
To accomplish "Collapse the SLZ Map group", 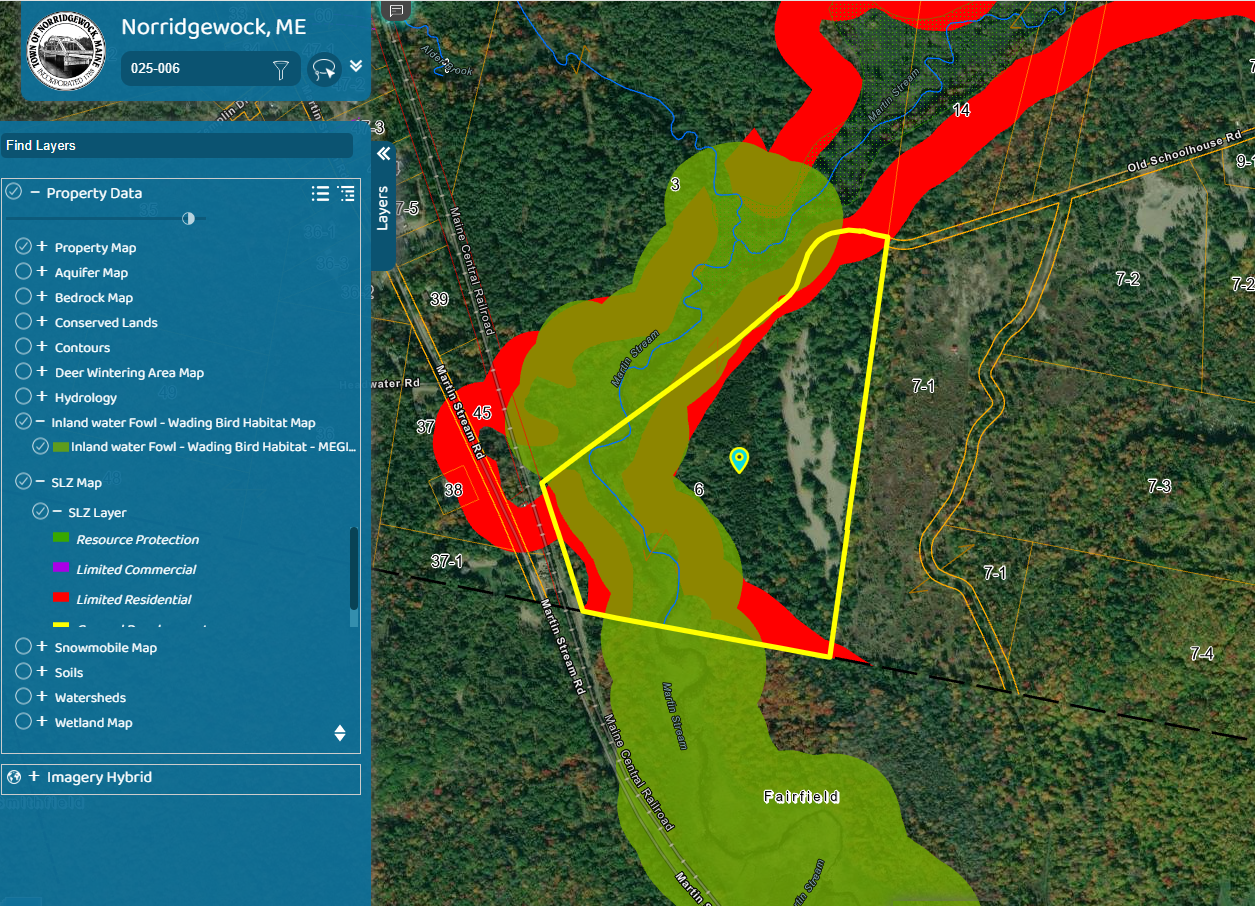I will coord(40,481).
